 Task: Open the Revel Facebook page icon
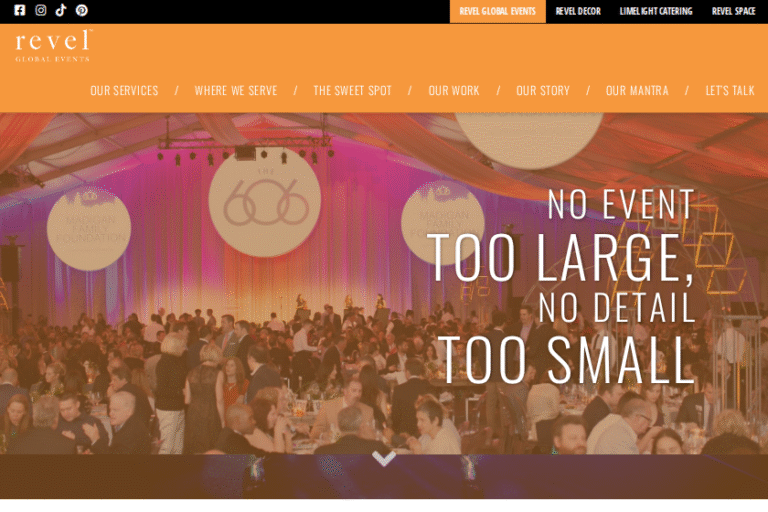click(x=20, y=11)
